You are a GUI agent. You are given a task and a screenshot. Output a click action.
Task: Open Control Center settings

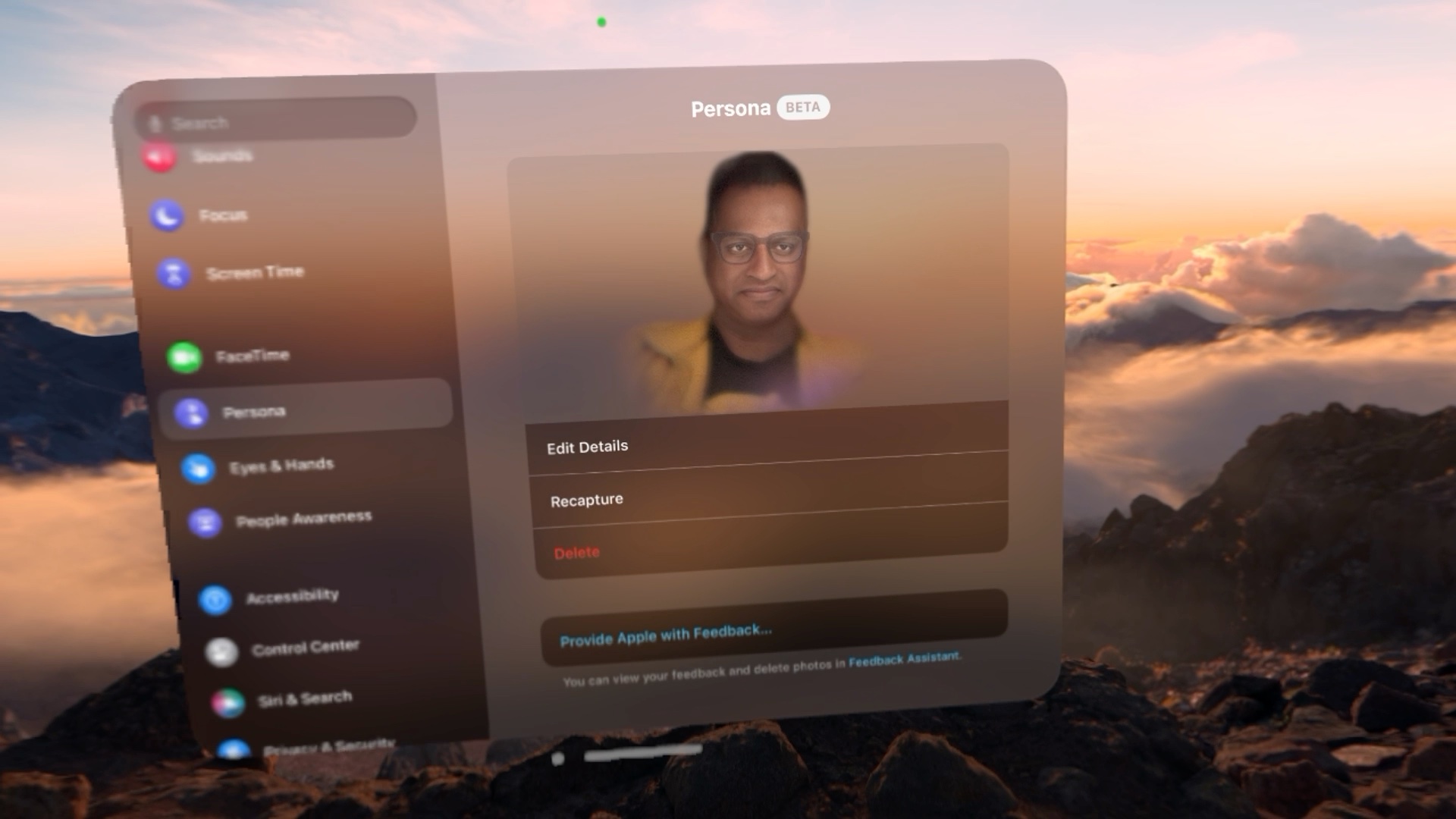click(304, 645)
